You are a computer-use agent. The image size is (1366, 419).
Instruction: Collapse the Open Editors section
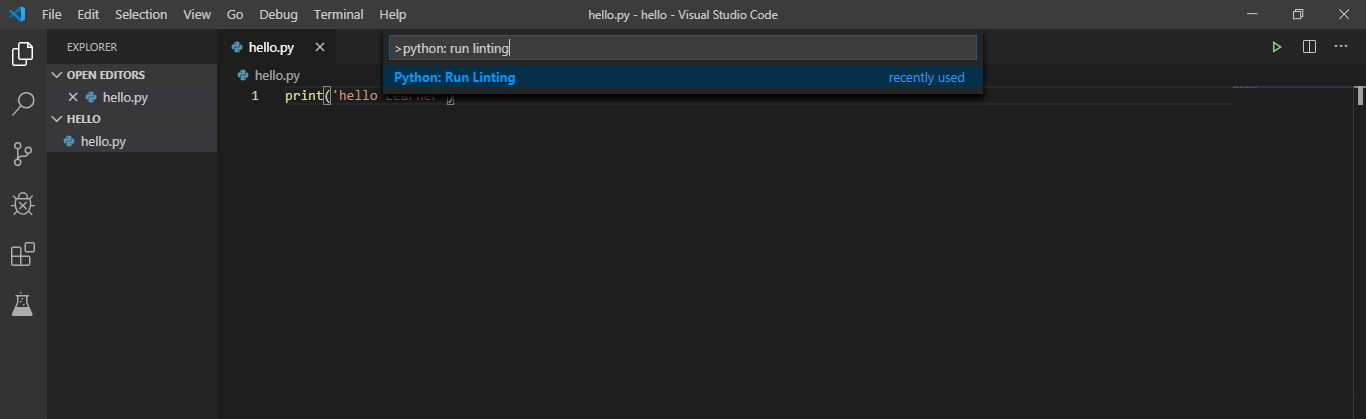57,75
